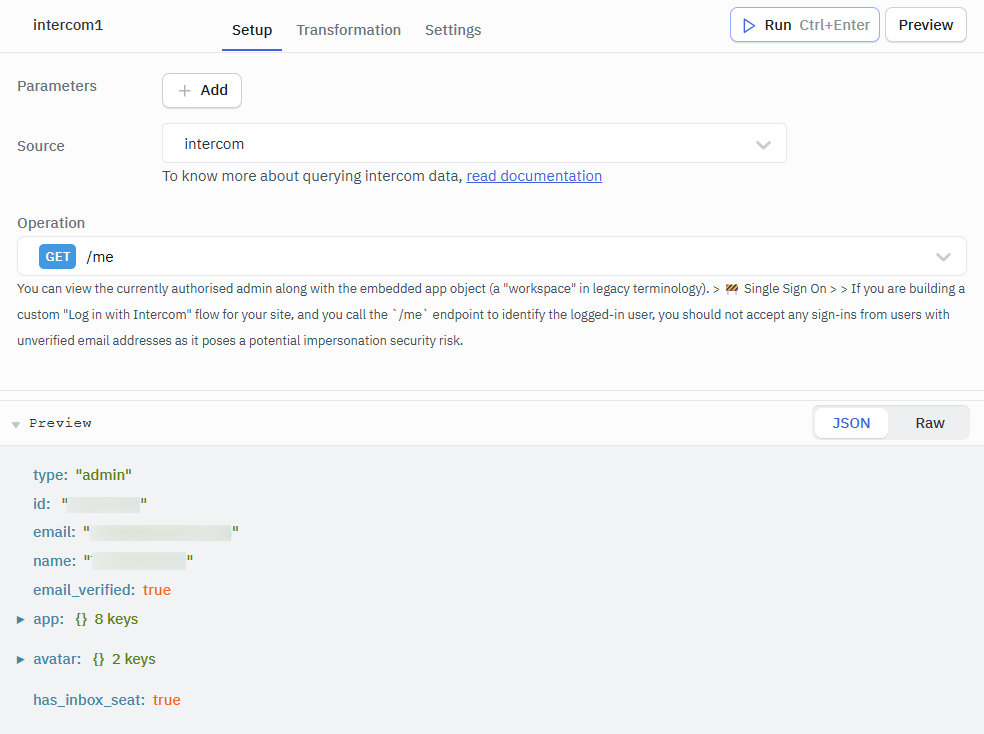Viewport: 984px width, 734px height.
Task: Expand the app object node
Action: (20, 620)
